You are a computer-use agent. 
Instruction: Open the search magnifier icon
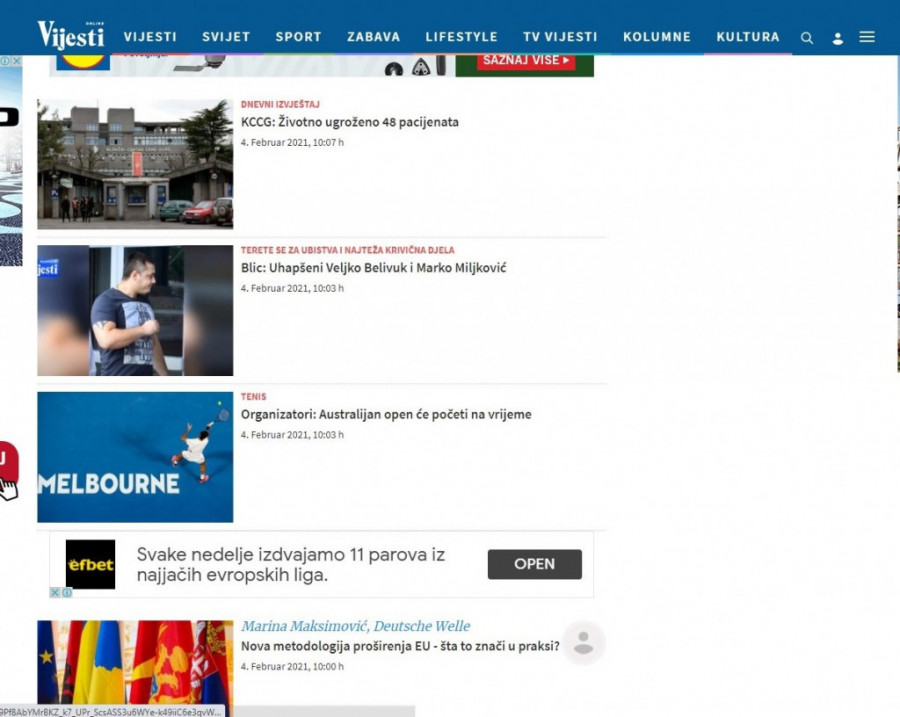pyautogui.click(x=807, y=38)
